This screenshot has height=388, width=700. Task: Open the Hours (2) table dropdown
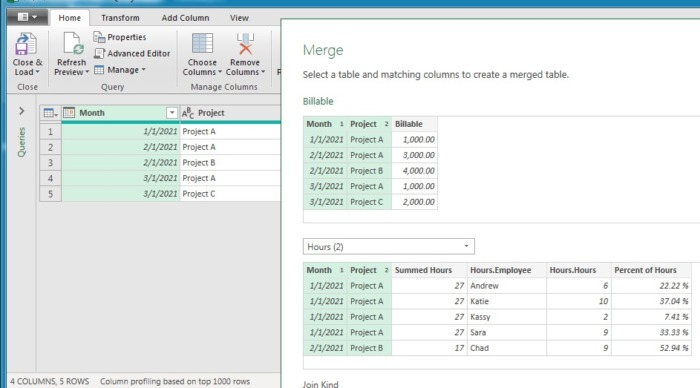pos(388,246)
